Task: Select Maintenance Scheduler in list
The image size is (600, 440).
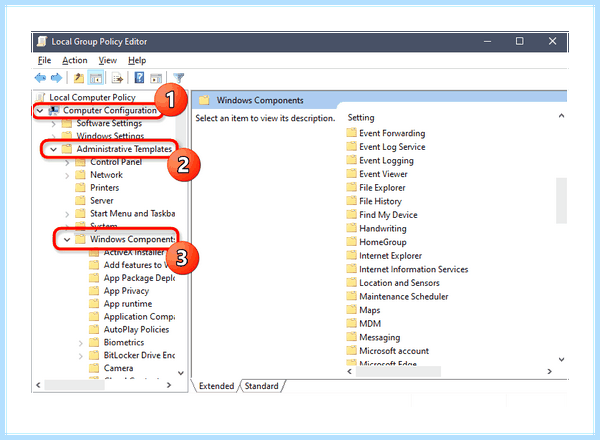Action: tap(403, 296)
